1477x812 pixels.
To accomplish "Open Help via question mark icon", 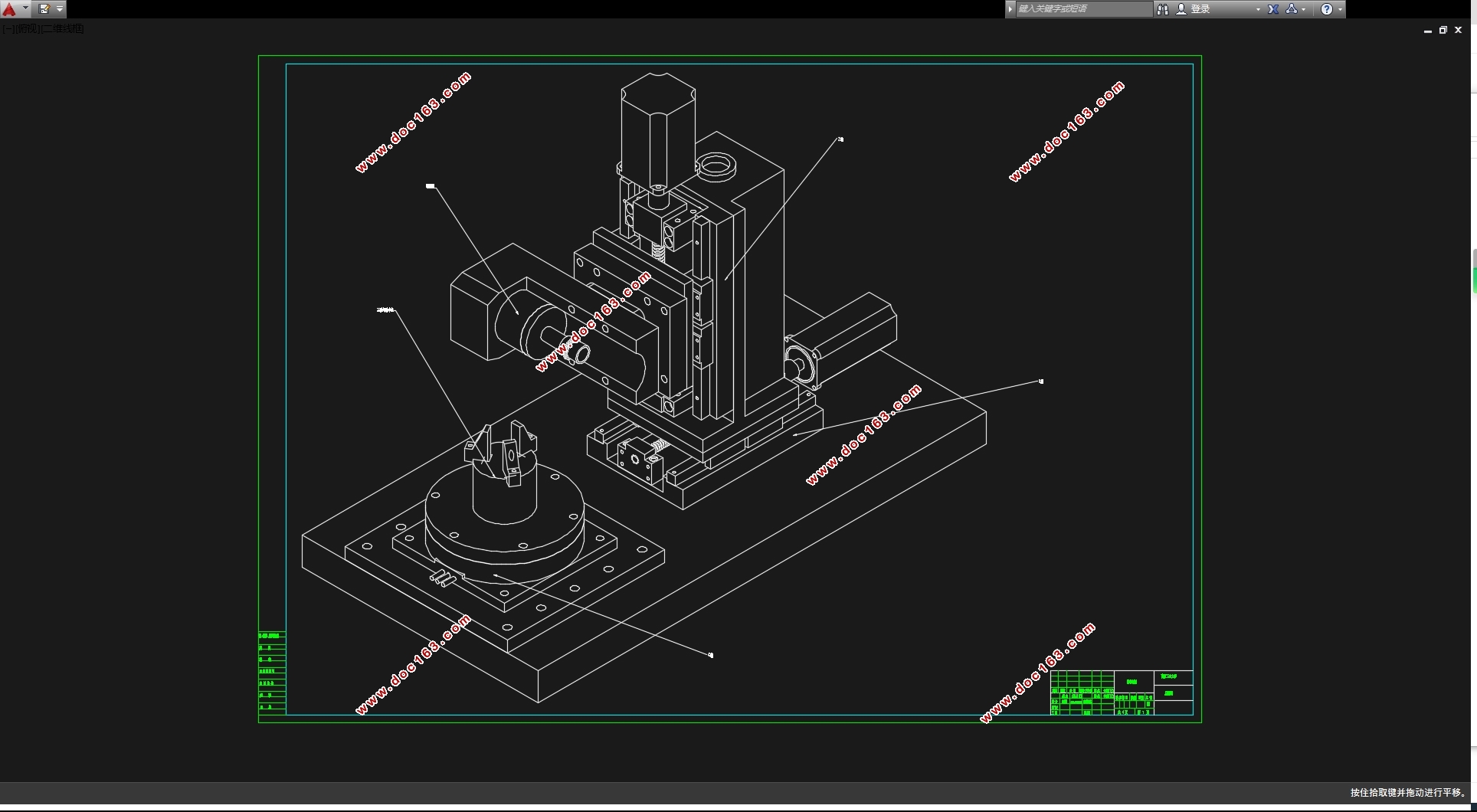I will pyautogui.click(x=1327, y=9).
